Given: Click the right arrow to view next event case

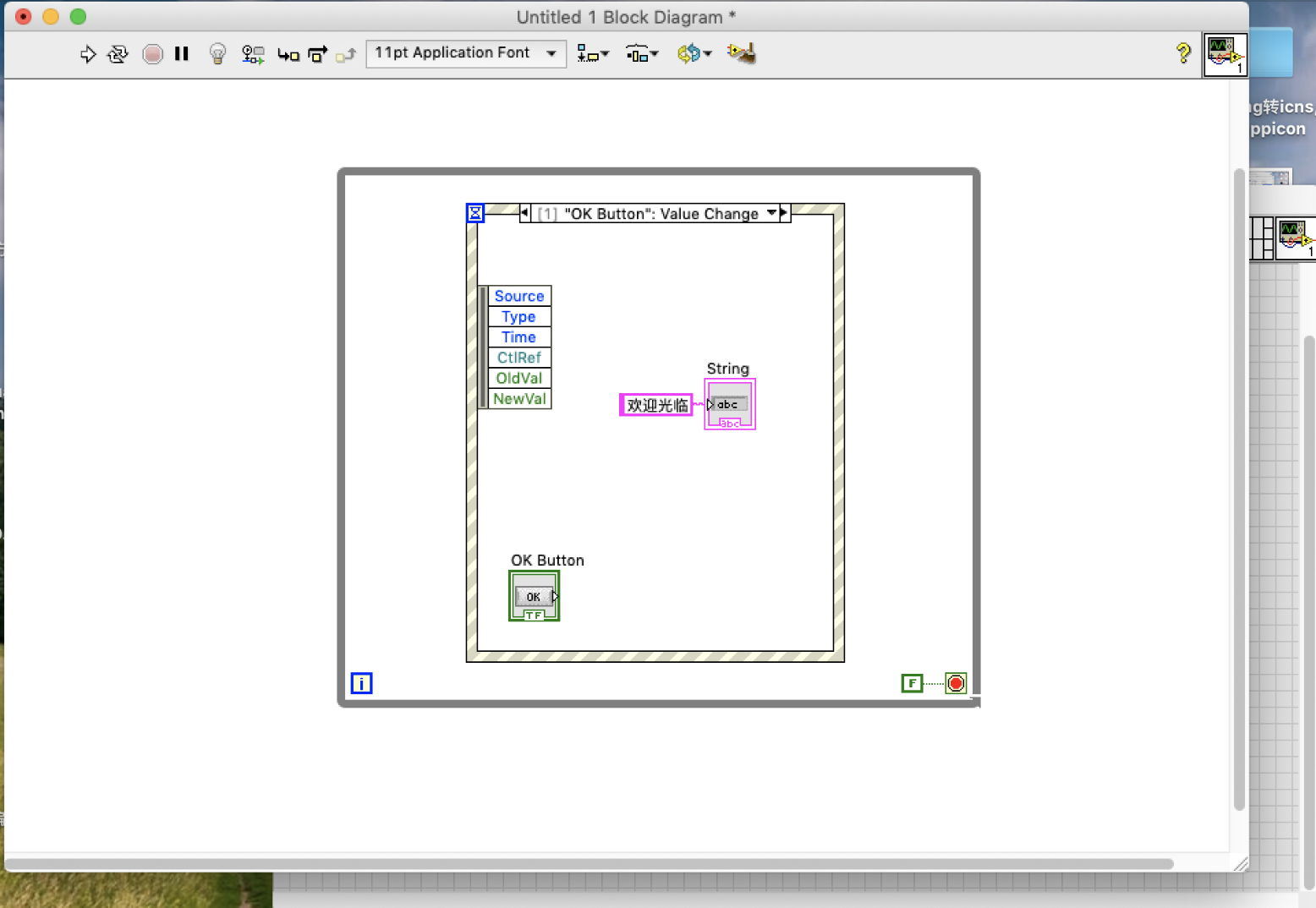Looking at the screenshot, I should coord(782,213).
